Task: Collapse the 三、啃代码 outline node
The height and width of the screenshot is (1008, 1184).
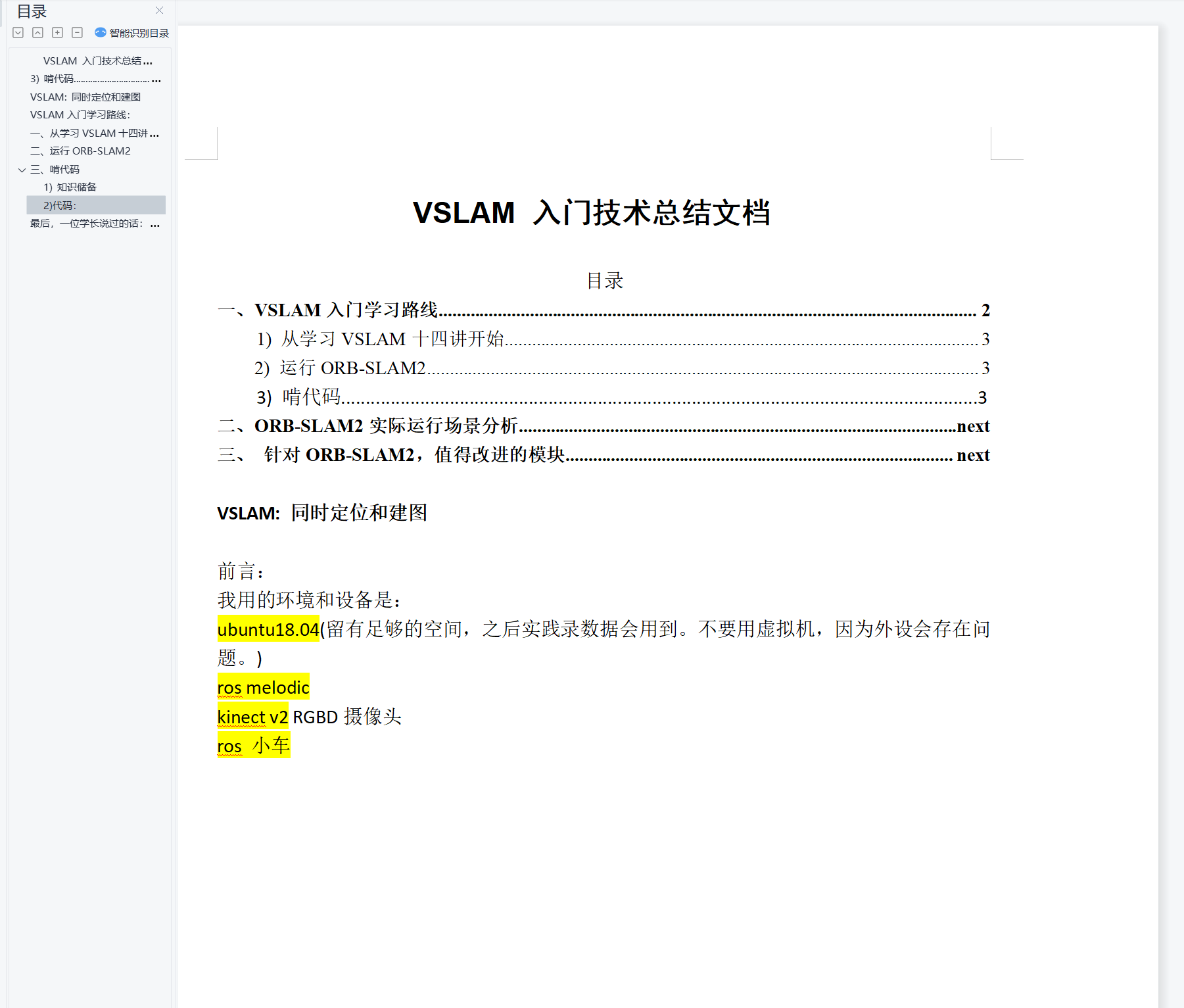Action: [22, 170]
